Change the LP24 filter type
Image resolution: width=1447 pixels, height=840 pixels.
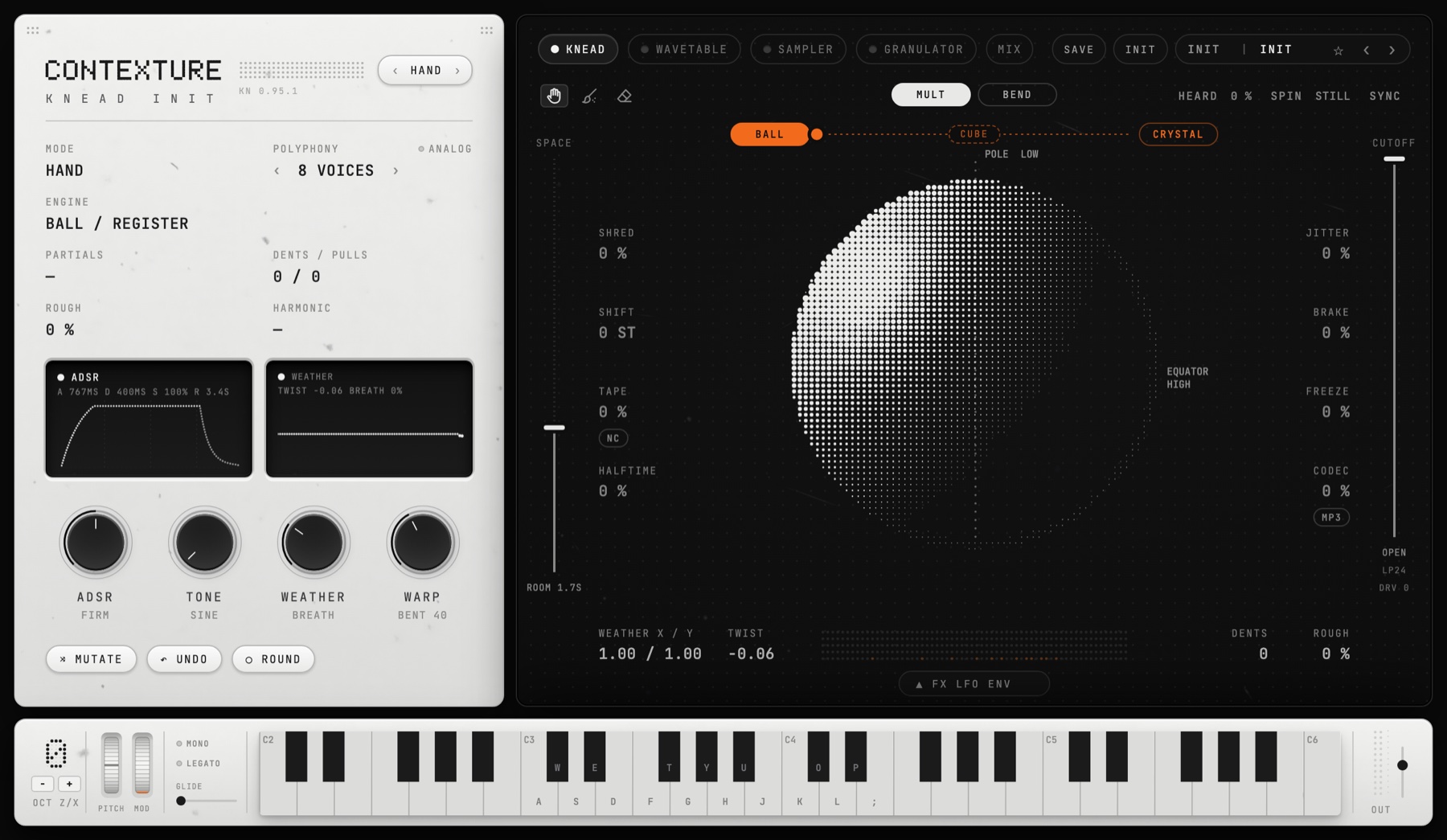click(1394, 570)
